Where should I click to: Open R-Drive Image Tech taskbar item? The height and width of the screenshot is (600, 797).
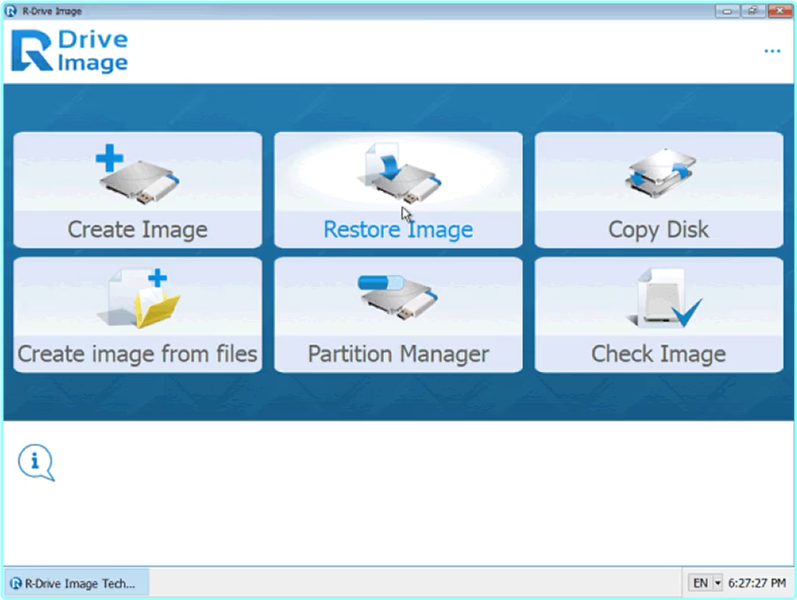(77, 583)
